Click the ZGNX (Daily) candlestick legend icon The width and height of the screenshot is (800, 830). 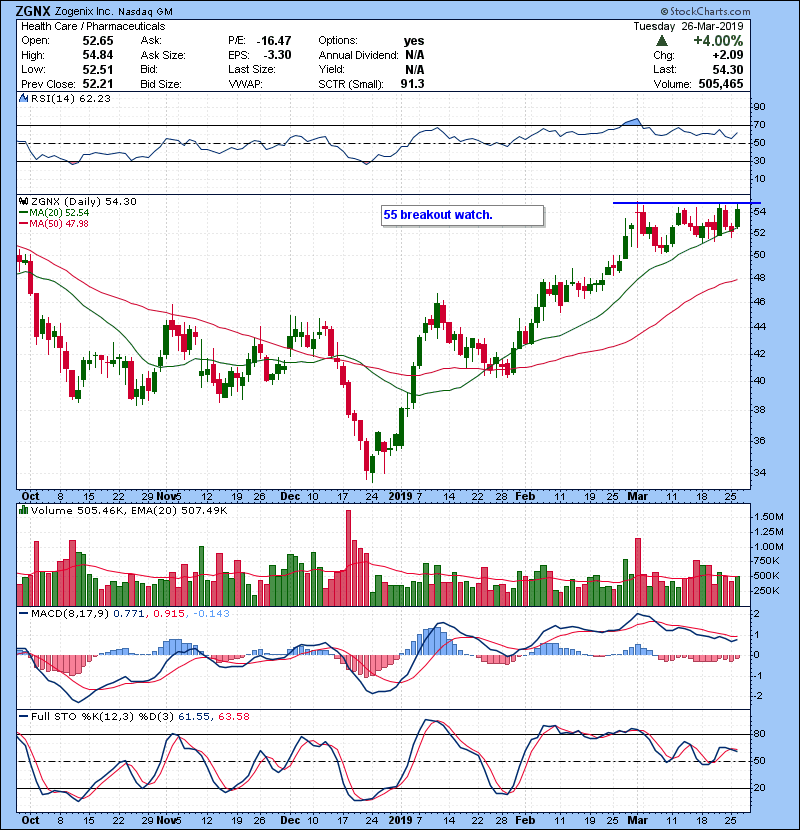tap(23, 201)
